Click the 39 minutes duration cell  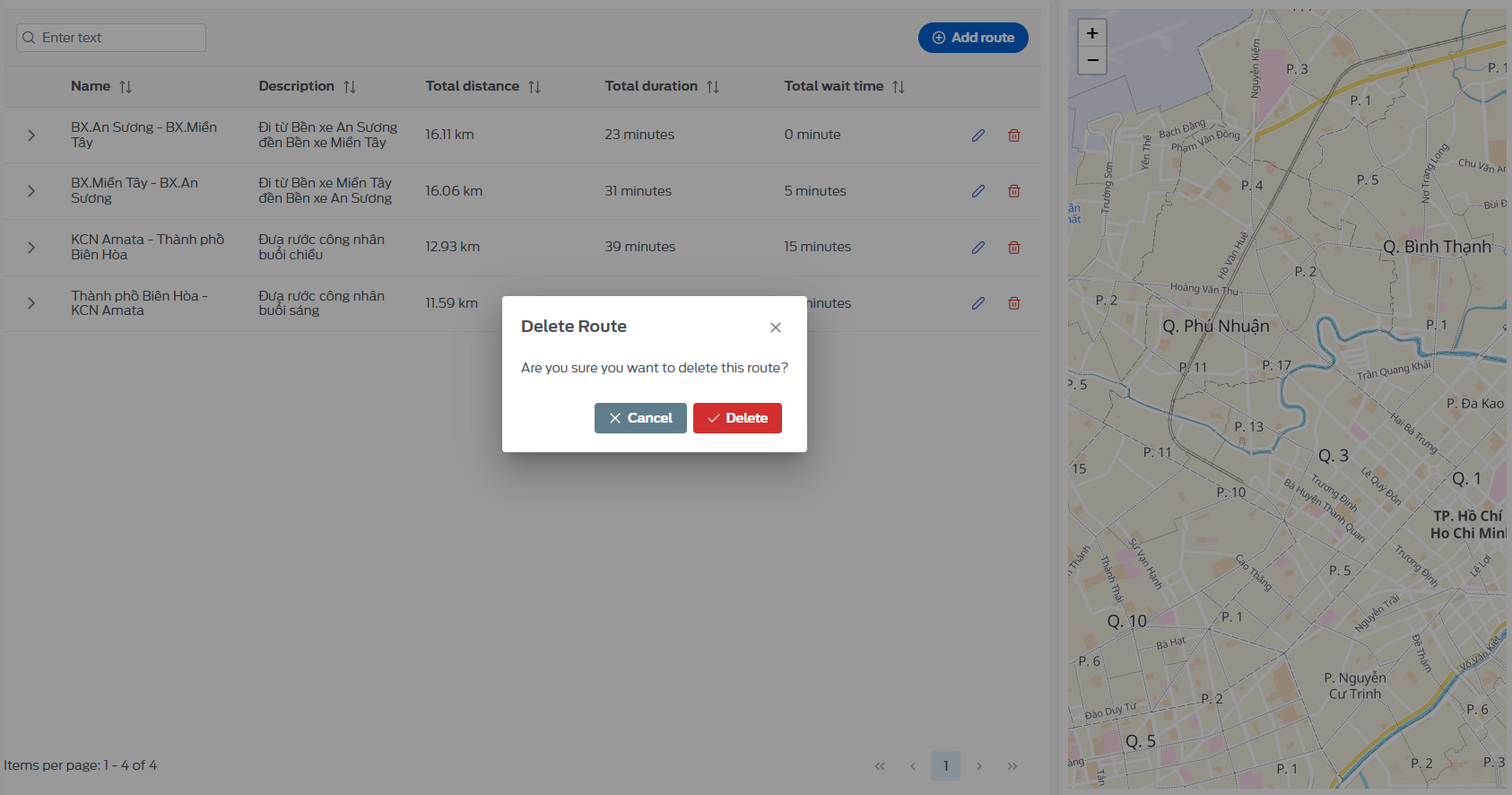point(639,247)
